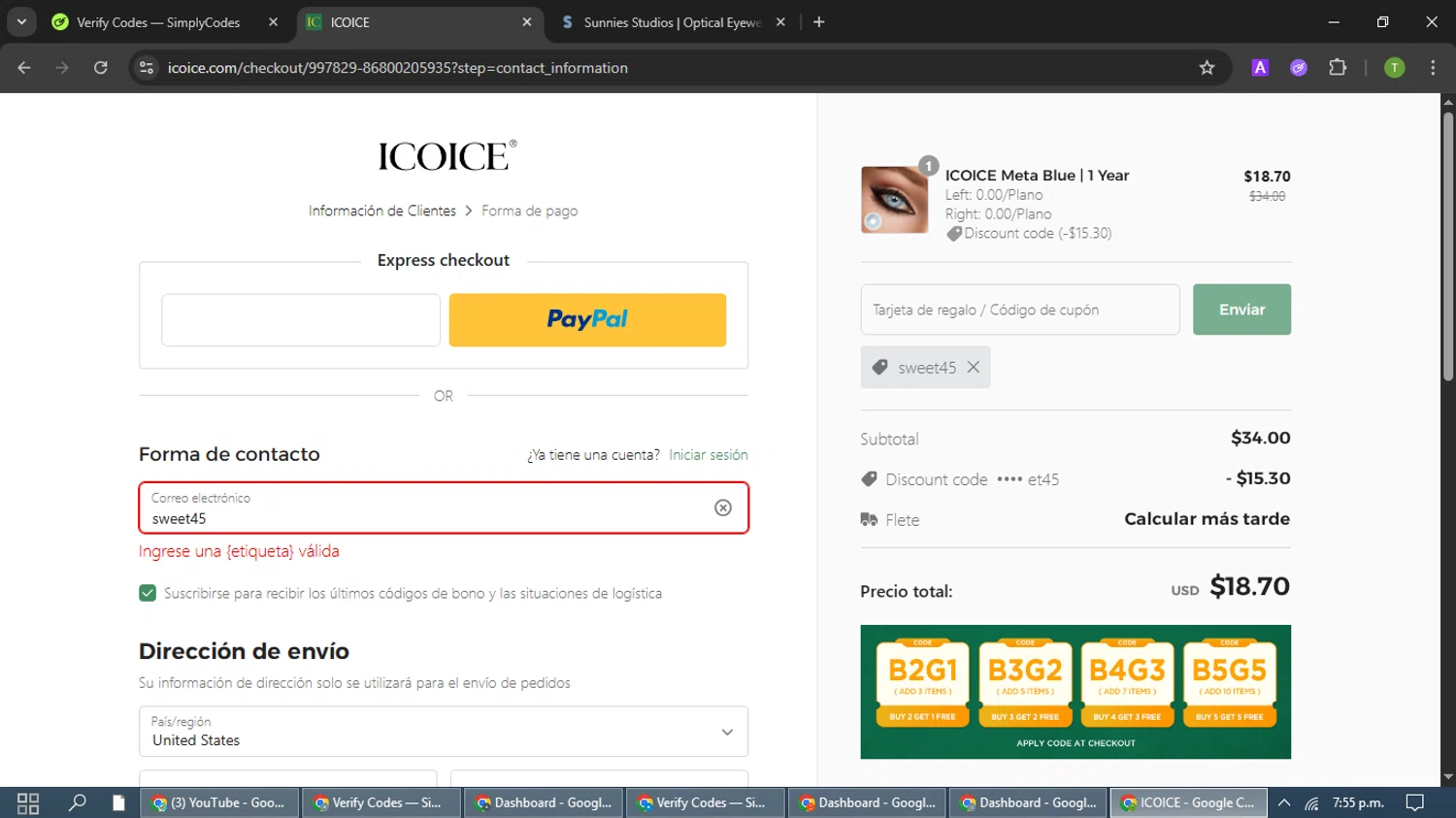Open a new browser tab

point(818,21)
